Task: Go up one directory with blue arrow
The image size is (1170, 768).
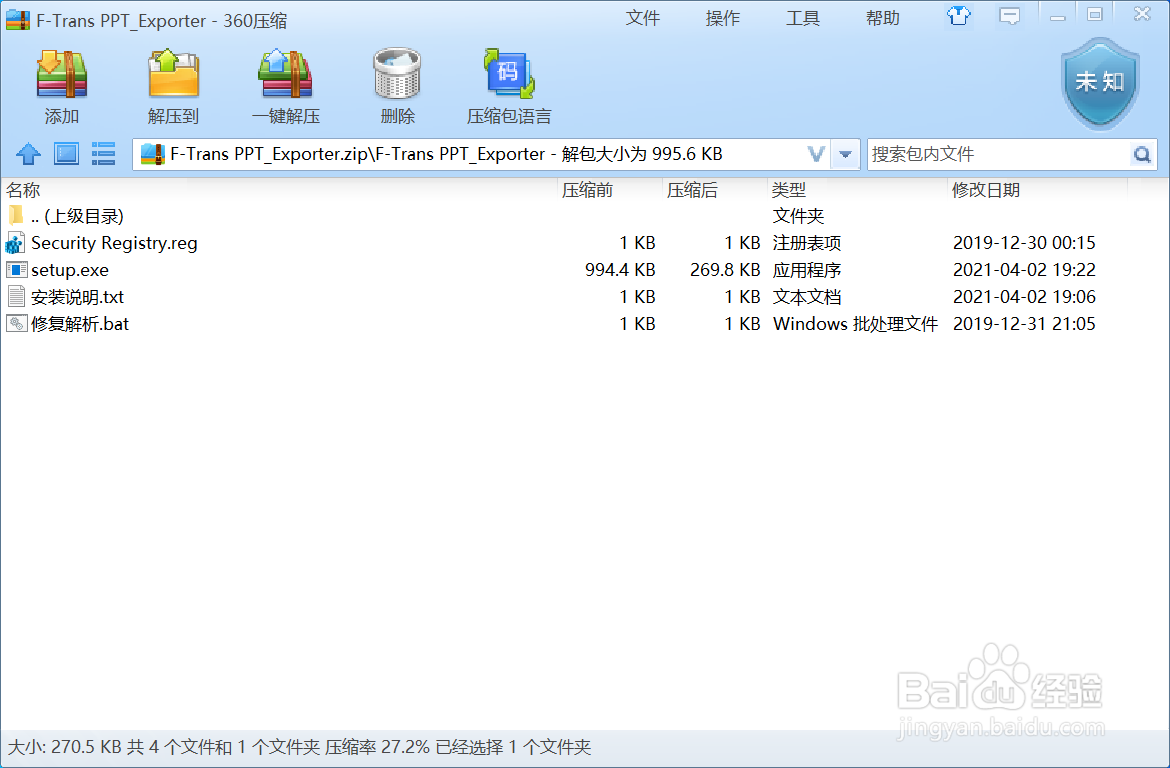Action: [x=28, y=154]
